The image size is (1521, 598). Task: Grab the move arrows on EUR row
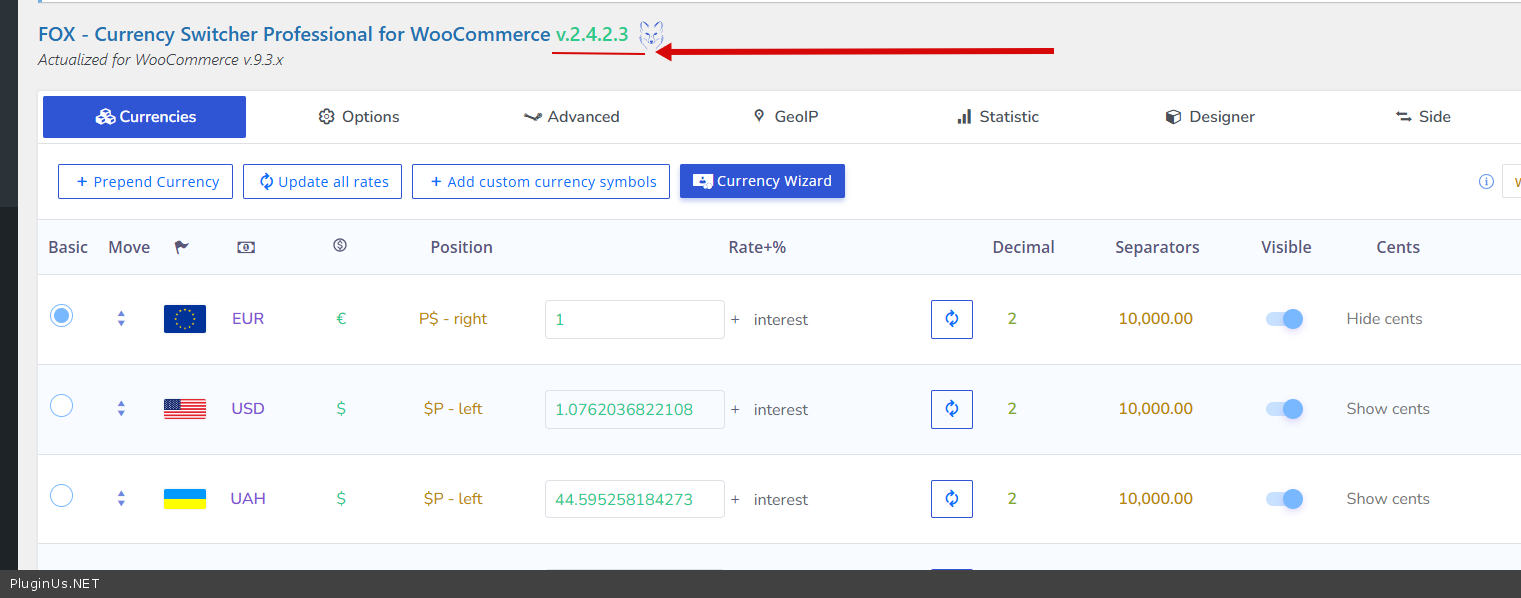point(121,319)
